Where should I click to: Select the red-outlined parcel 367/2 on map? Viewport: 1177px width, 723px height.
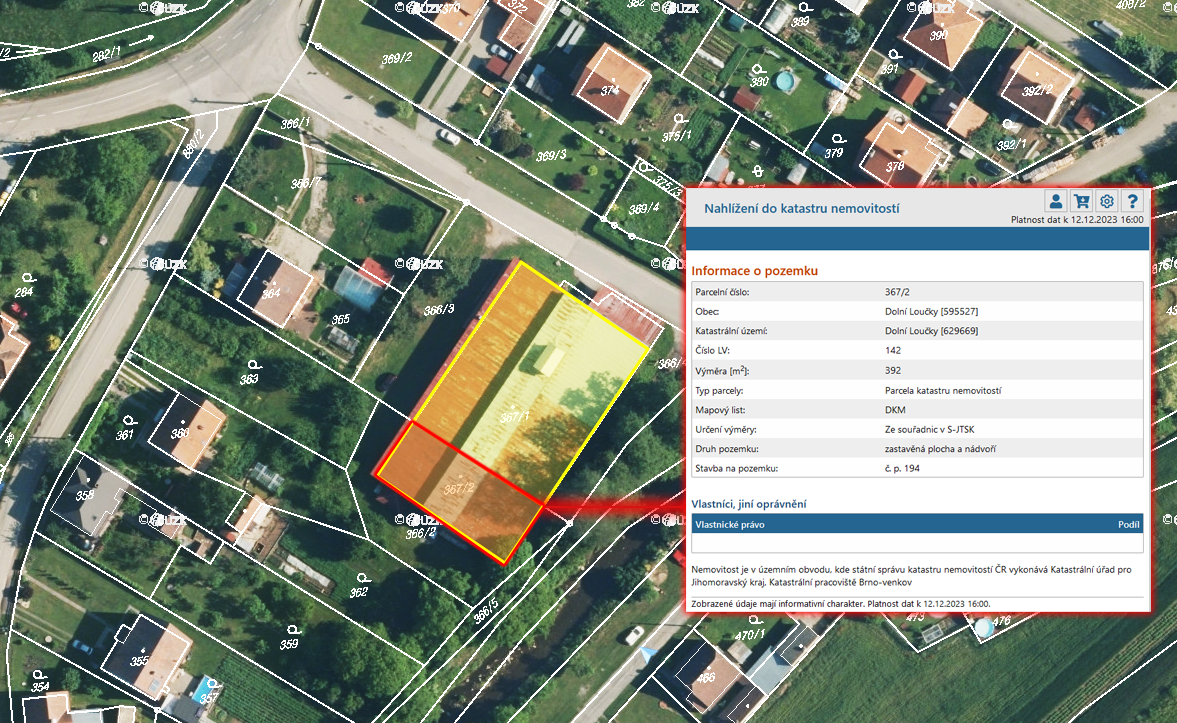click(x=460, y=490)
